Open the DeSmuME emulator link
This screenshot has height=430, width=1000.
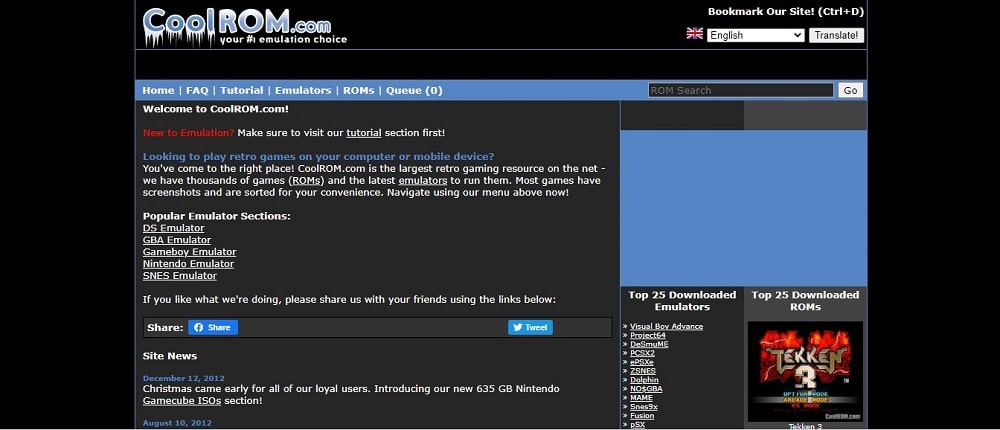click(x=649, y=344)
